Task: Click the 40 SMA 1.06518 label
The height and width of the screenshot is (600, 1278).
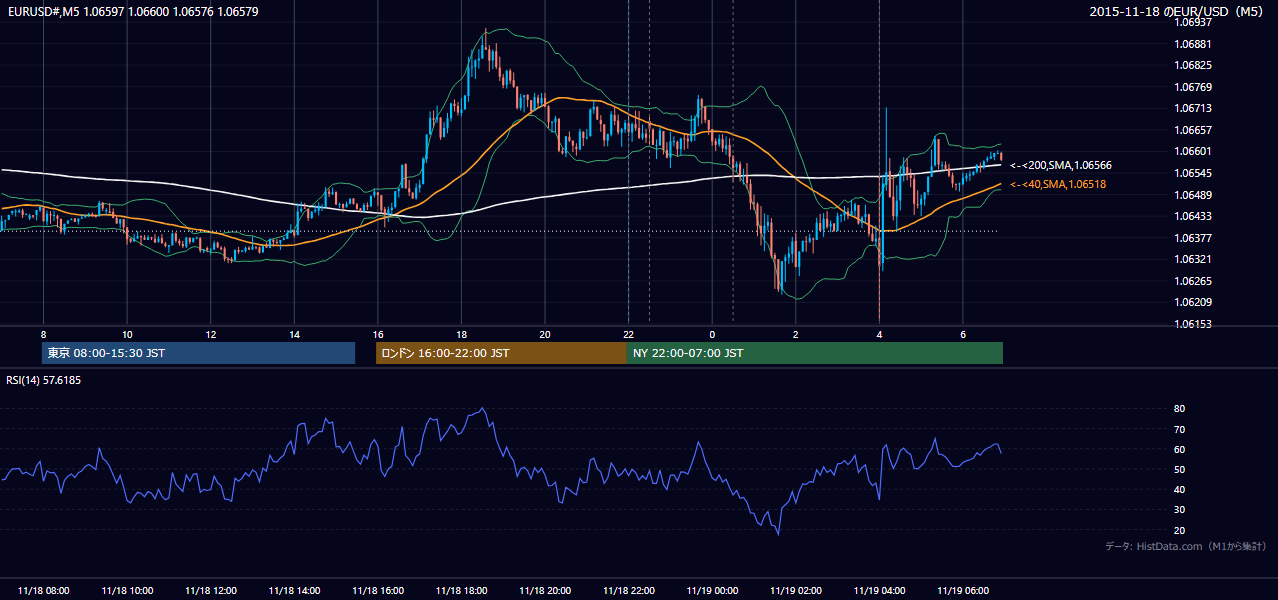Action: click(x=1058, y=184)
